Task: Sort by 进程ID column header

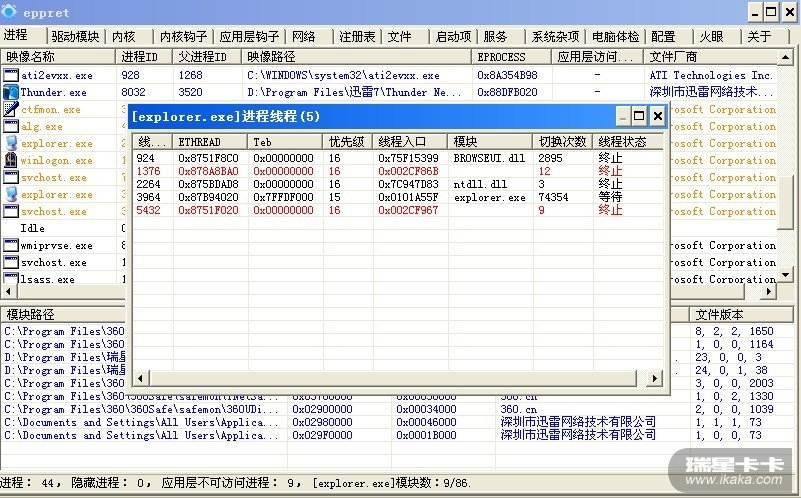Action: pos(144,57)
